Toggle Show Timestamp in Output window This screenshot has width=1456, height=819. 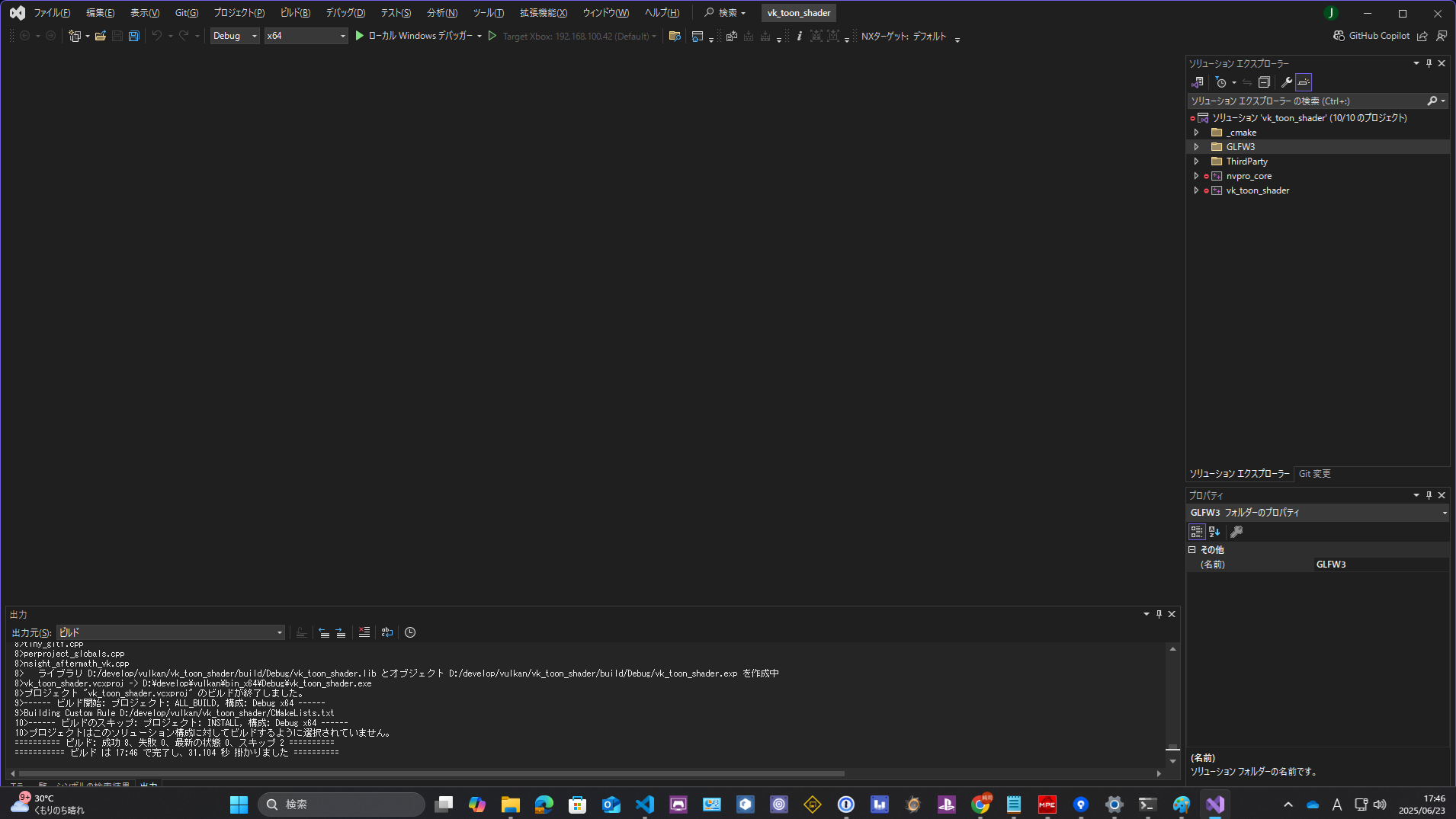[410, 632]
